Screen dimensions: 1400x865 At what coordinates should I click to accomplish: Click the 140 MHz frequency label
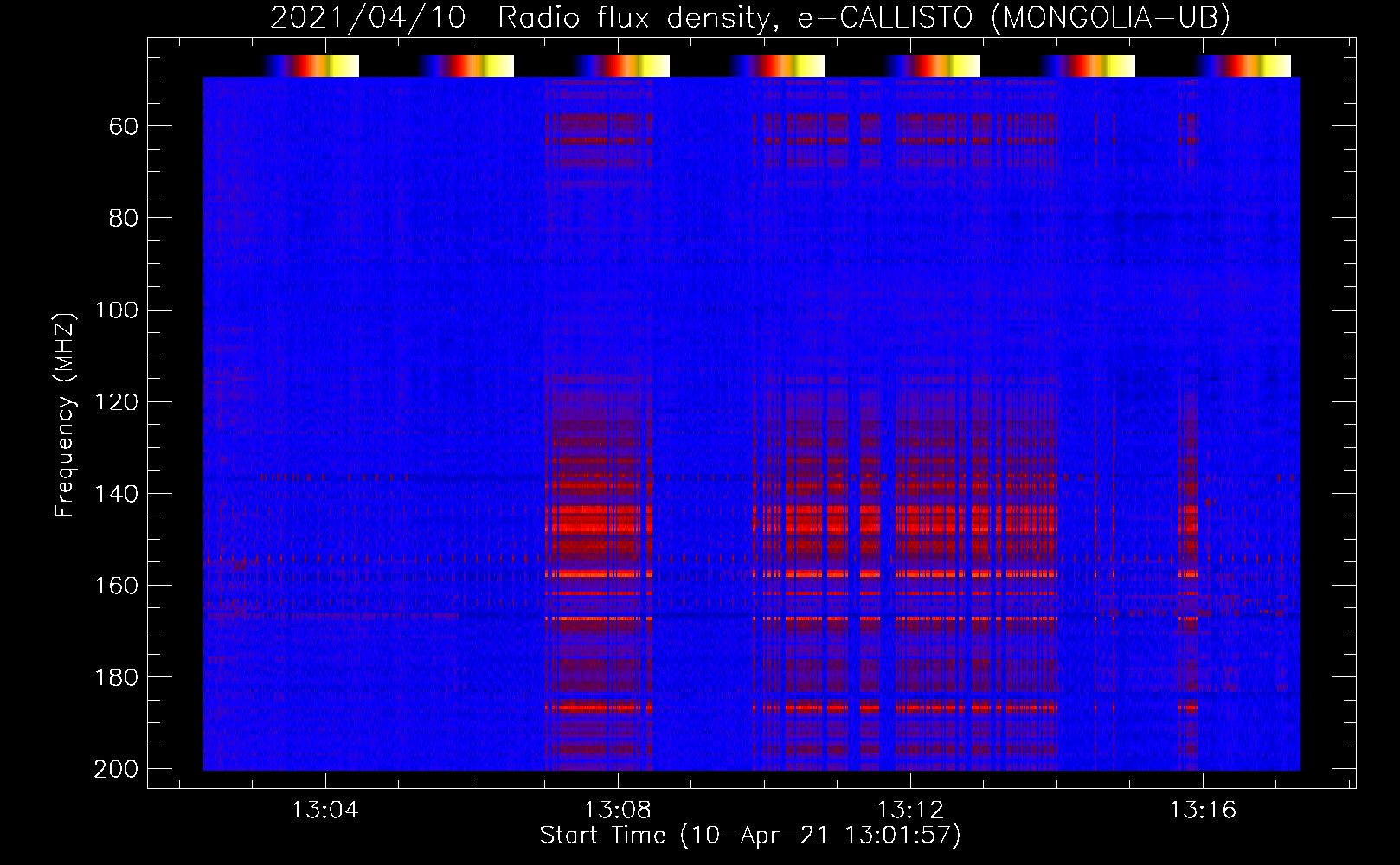click(x=116, y=494)
